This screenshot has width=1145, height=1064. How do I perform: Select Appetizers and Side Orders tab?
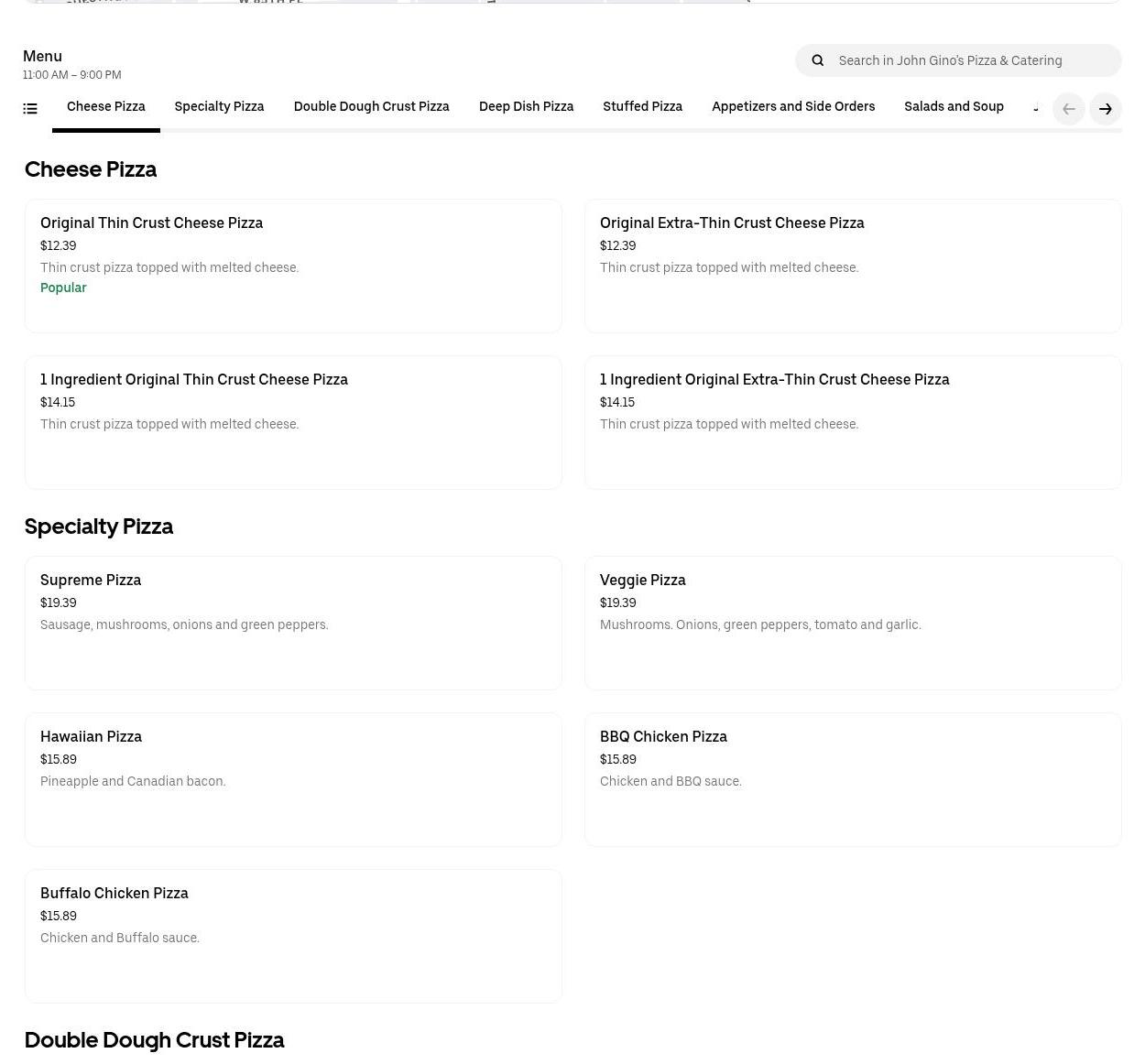[792, 107]
